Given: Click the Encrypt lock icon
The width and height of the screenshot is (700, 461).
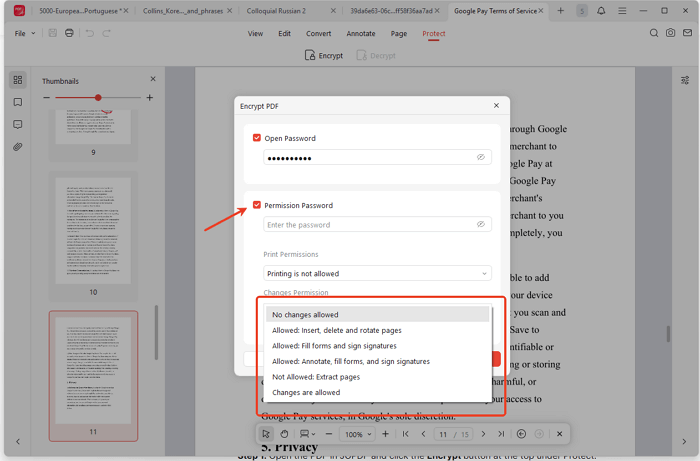Looking at the screenshot, I should pyautogui.click(x=310, y=56).
